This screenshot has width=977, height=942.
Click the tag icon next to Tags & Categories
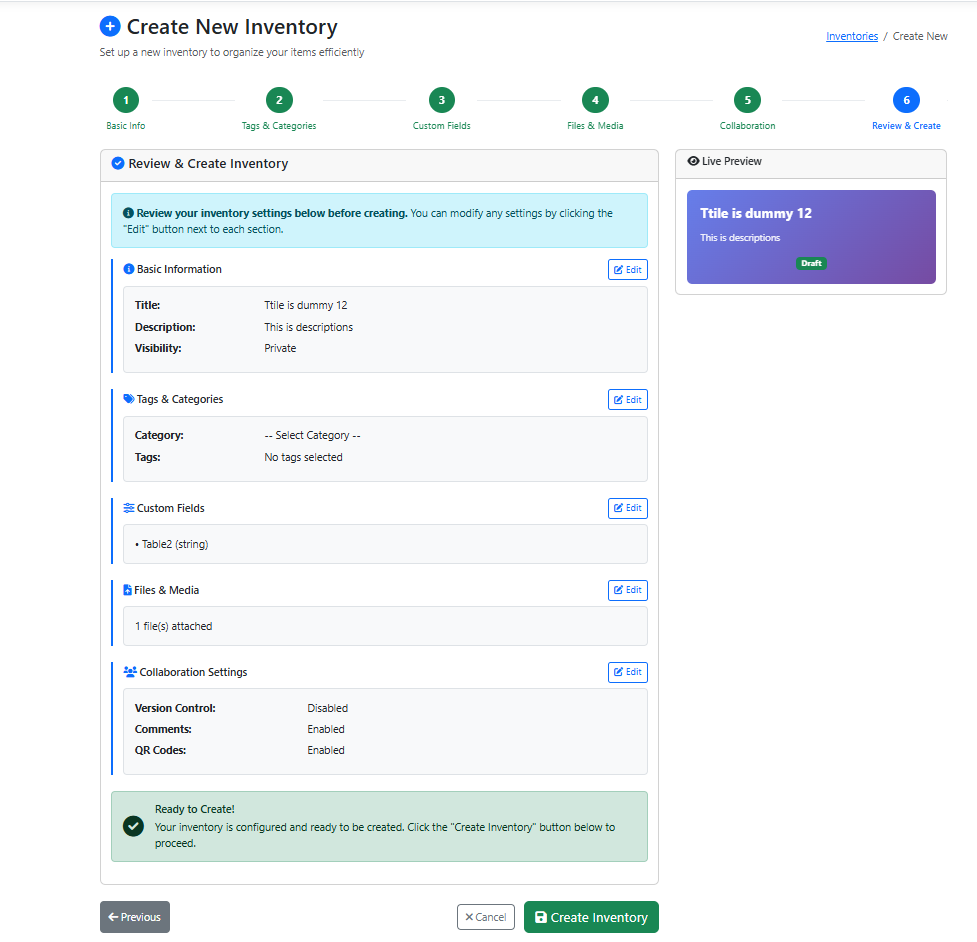coord(128,399)
